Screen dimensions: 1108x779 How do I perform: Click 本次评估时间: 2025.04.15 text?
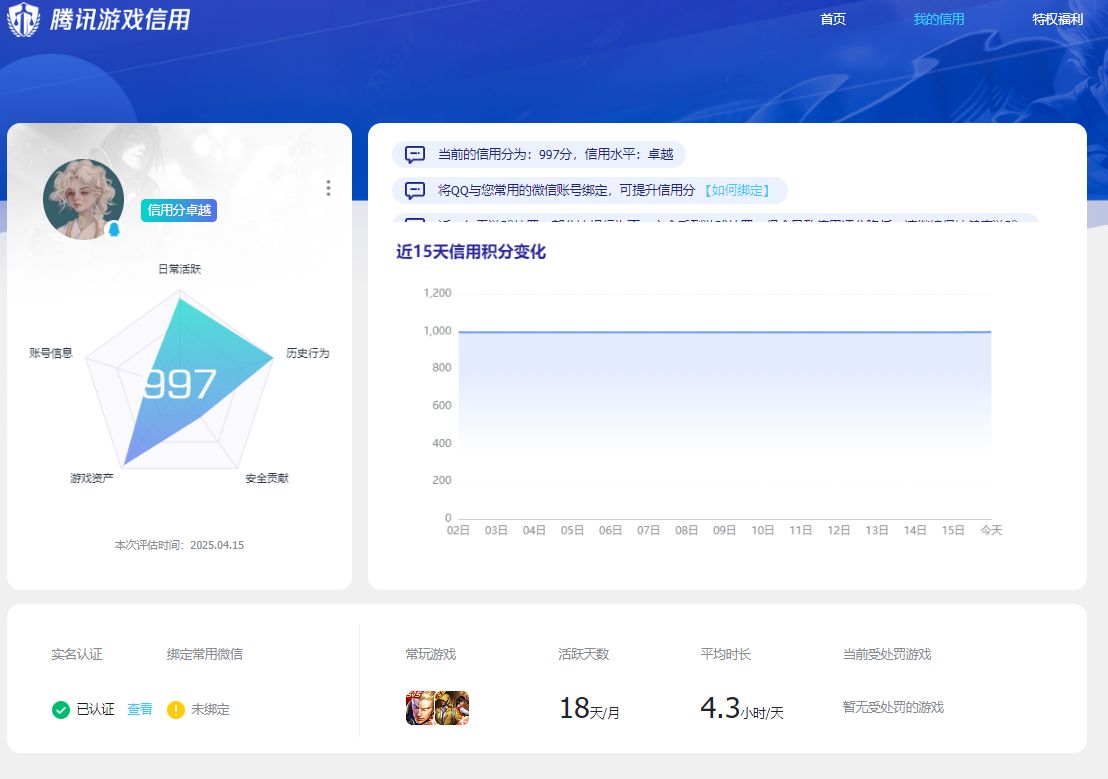tap(179, 545)
